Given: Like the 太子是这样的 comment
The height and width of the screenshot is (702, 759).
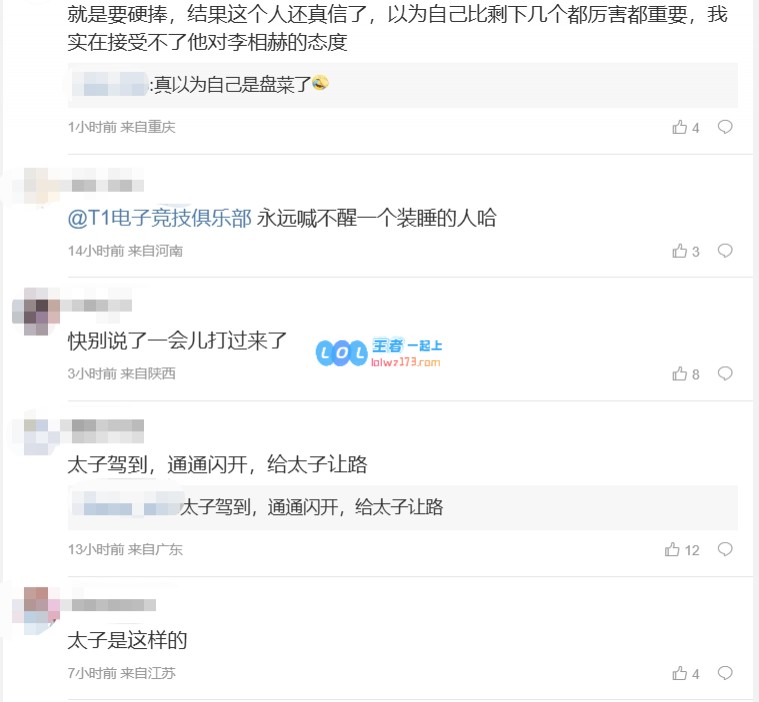Looking at the screenshot, I should 685,673.
